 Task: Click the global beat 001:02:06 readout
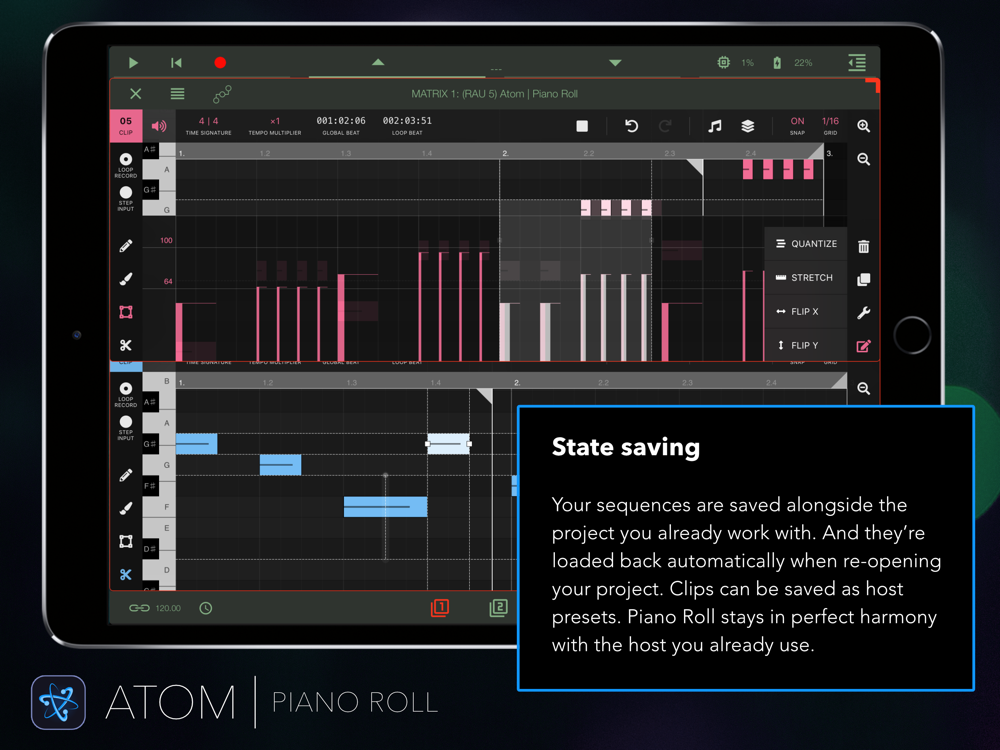(x=341, y=125)
